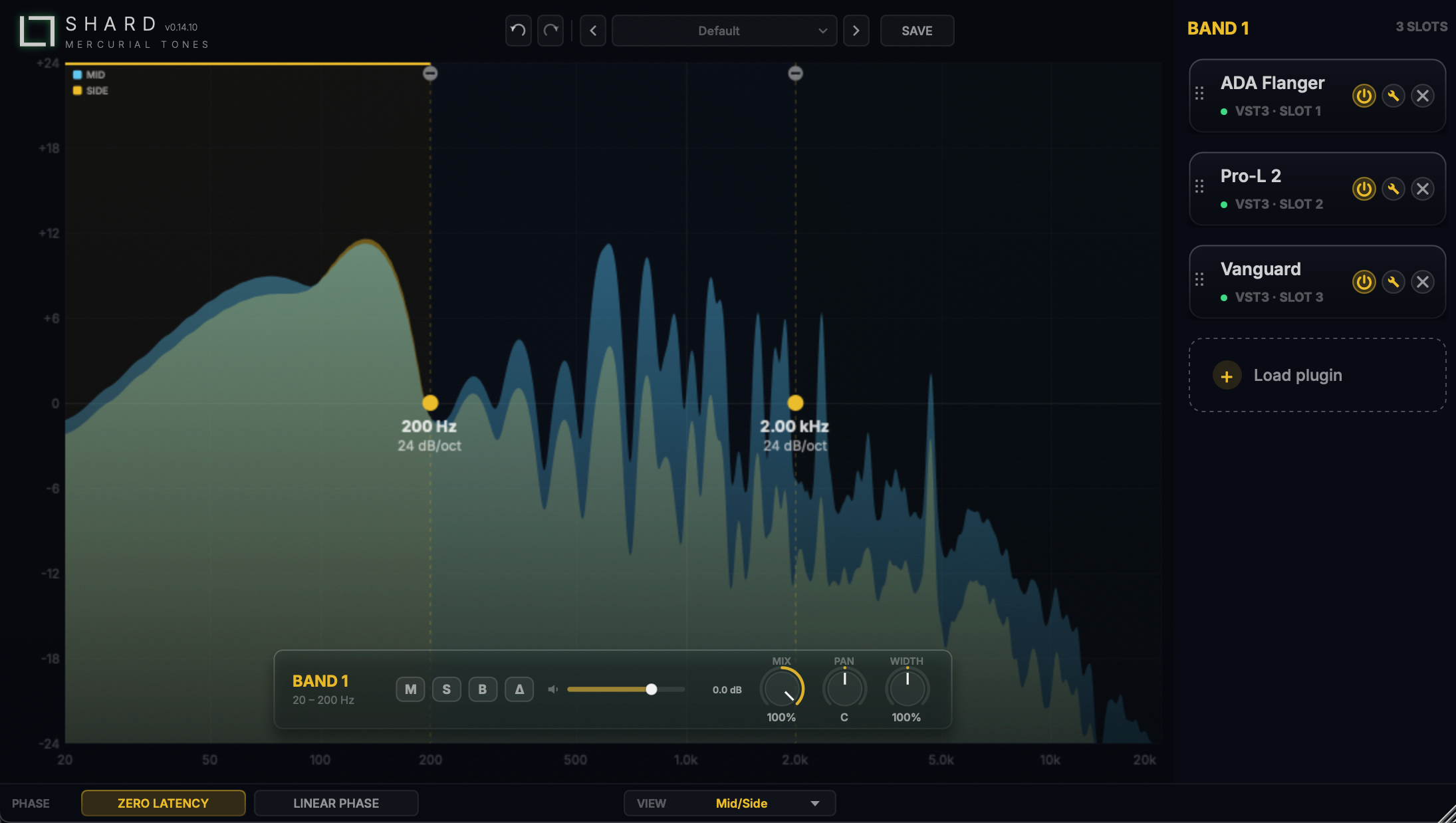The image size is (1456, 823).
Task: Click the WIDTH knob
Action: click(907, 689)
